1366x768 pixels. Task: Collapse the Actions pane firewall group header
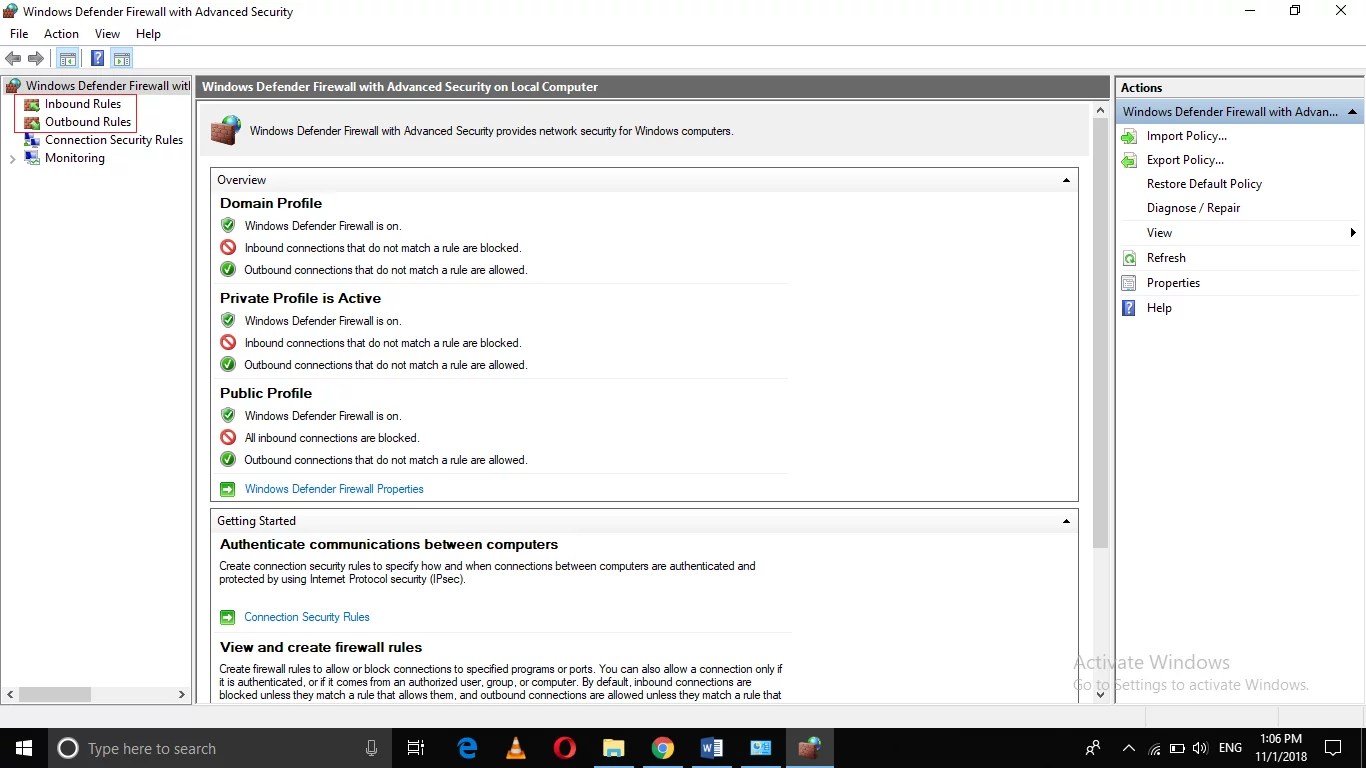tap(1352, 112)
